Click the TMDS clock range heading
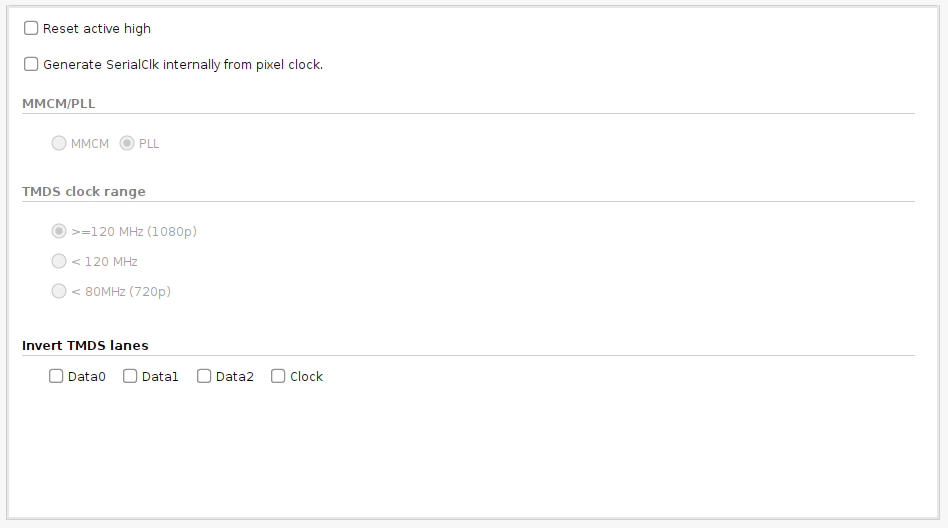Viewport: 948px width, 528px height. [x=84, y=191]
